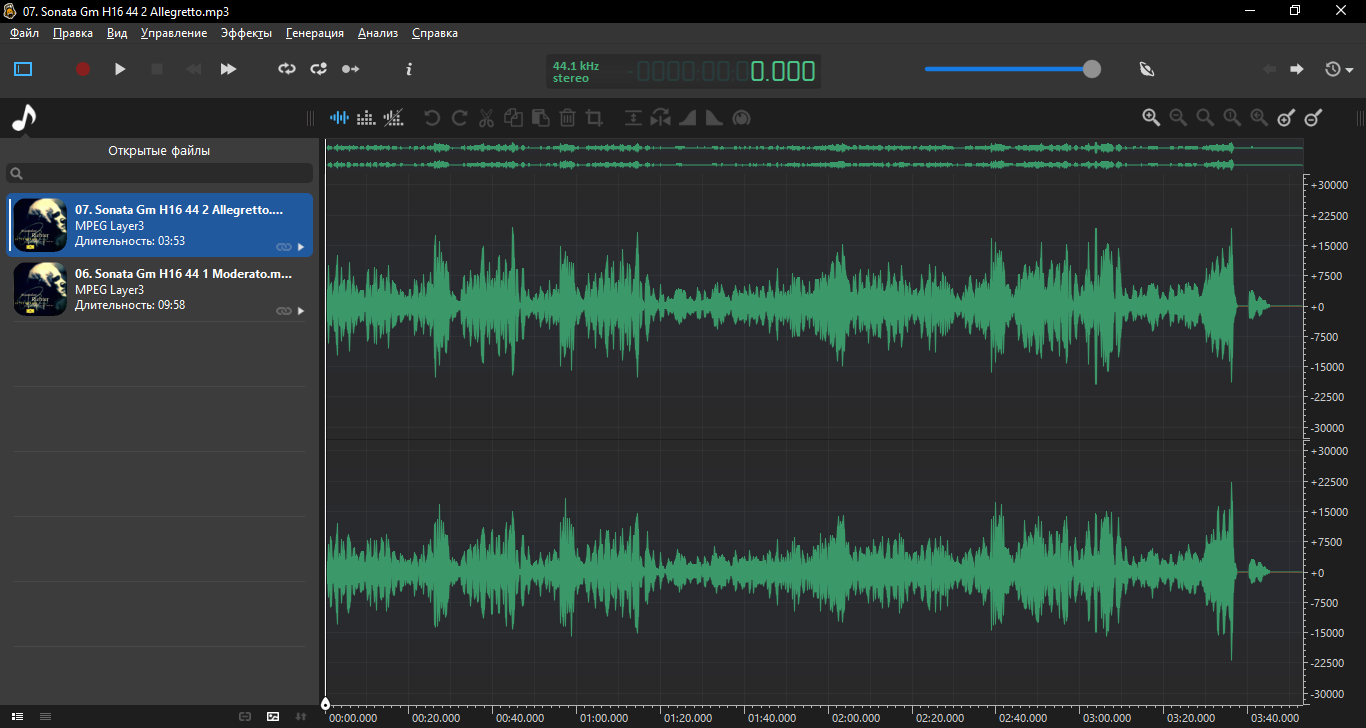The height and width of the screenshot is (728, 1366).
Task: Open the Правка menu
Action: coord(73,33)
